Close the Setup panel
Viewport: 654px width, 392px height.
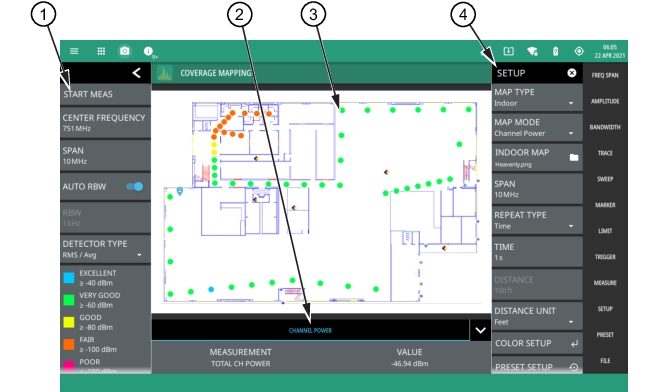tap(571, 73)
